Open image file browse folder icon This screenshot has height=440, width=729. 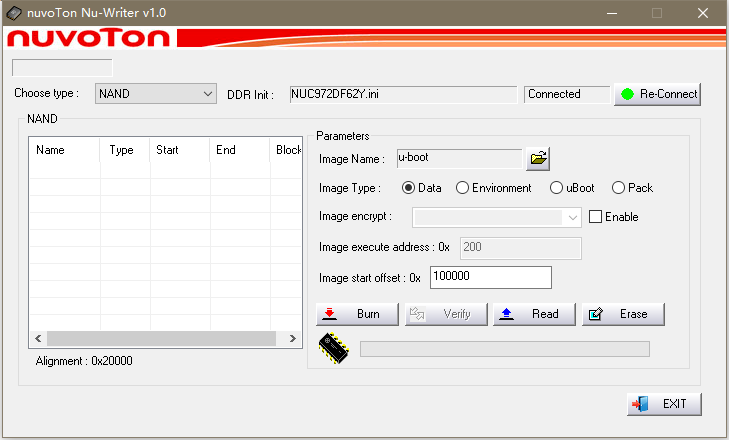[x=538, y=159]
